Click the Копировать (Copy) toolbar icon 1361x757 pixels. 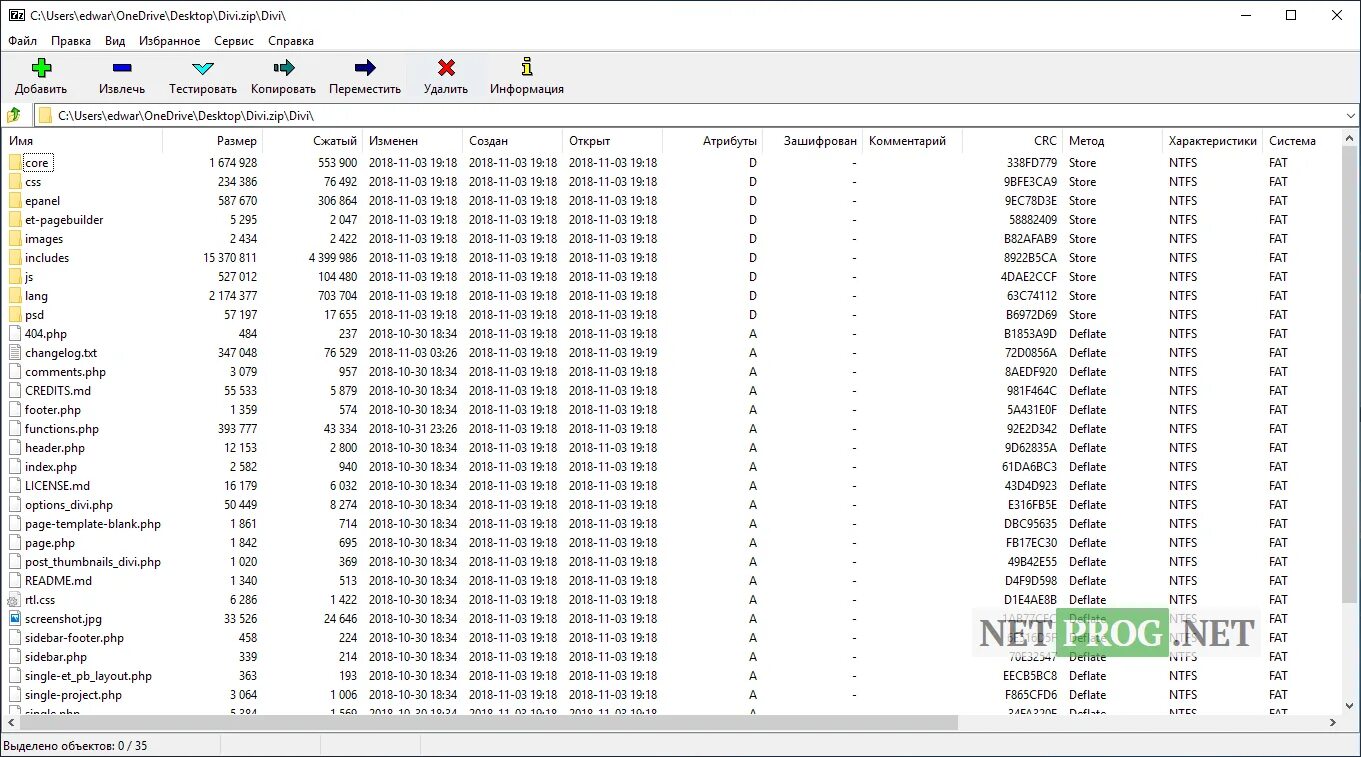284,68
